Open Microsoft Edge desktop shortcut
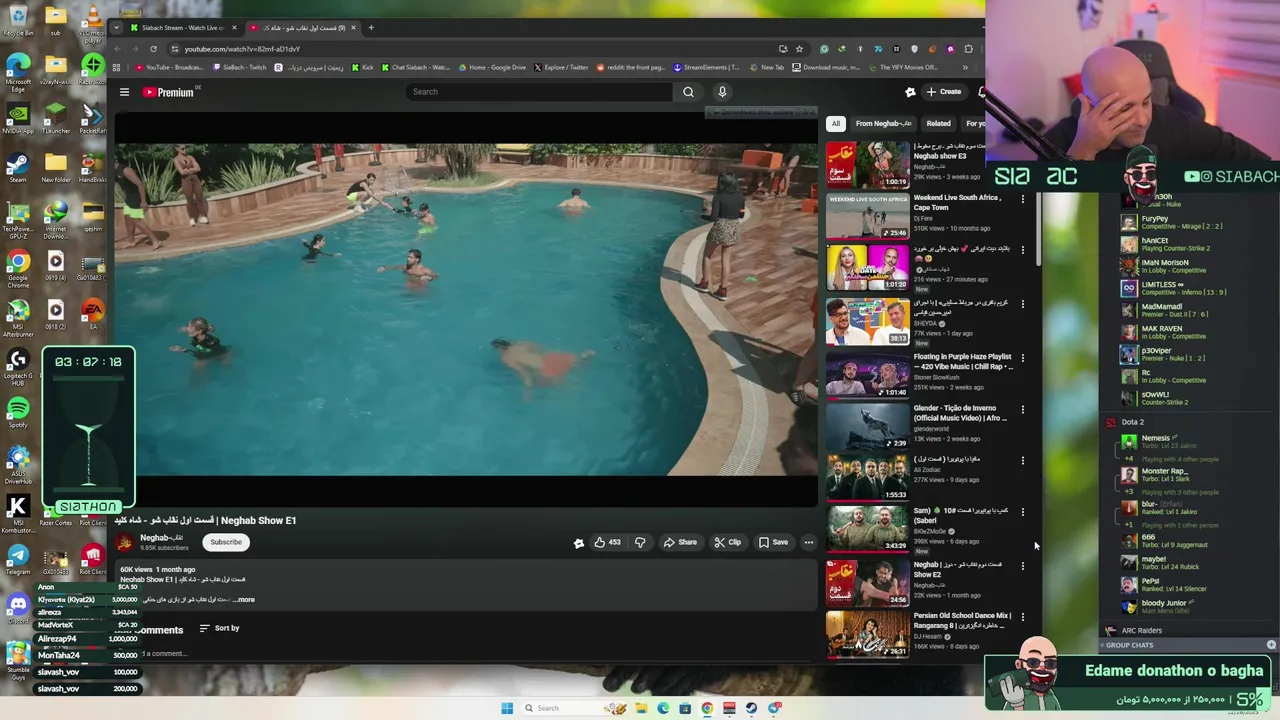Viewport: 1280px width, 720px height. [18, 72]
